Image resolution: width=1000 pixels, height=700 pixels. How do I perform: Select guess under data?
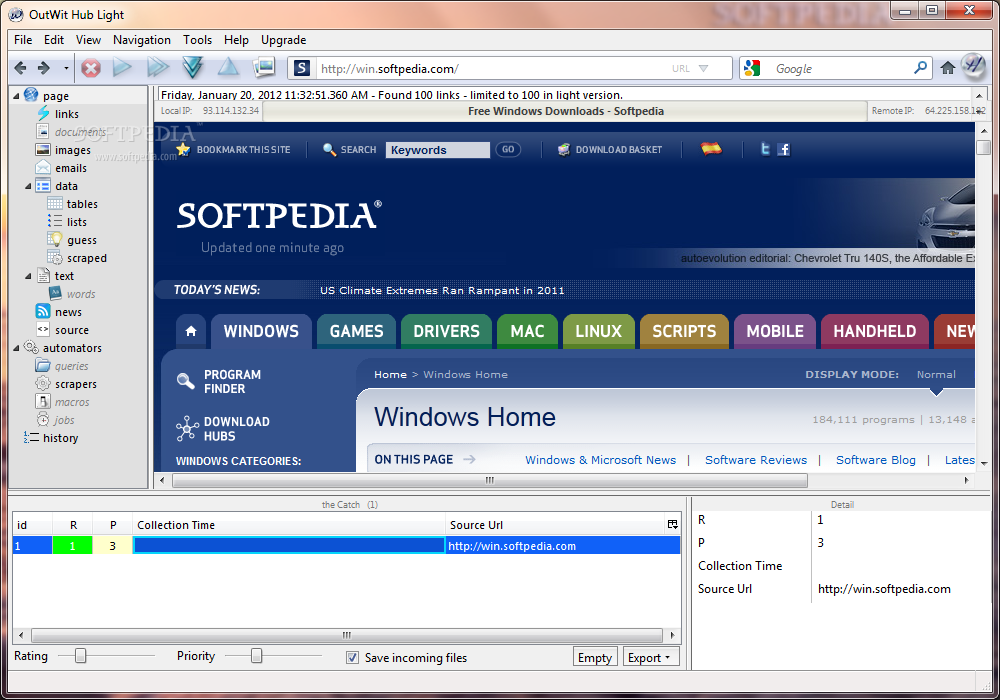point(82,240)
